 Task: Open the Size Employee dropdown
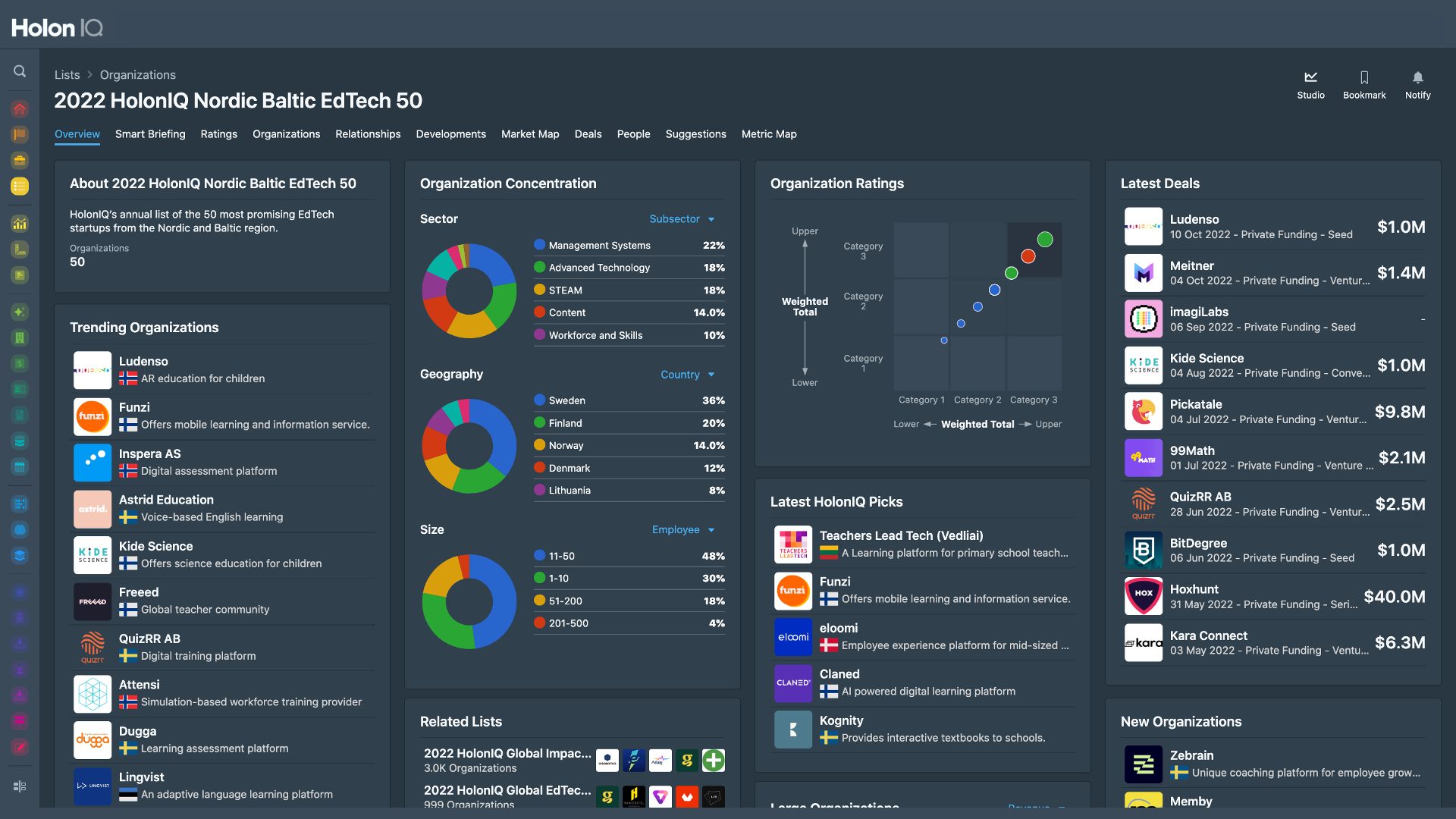[683, 530]
